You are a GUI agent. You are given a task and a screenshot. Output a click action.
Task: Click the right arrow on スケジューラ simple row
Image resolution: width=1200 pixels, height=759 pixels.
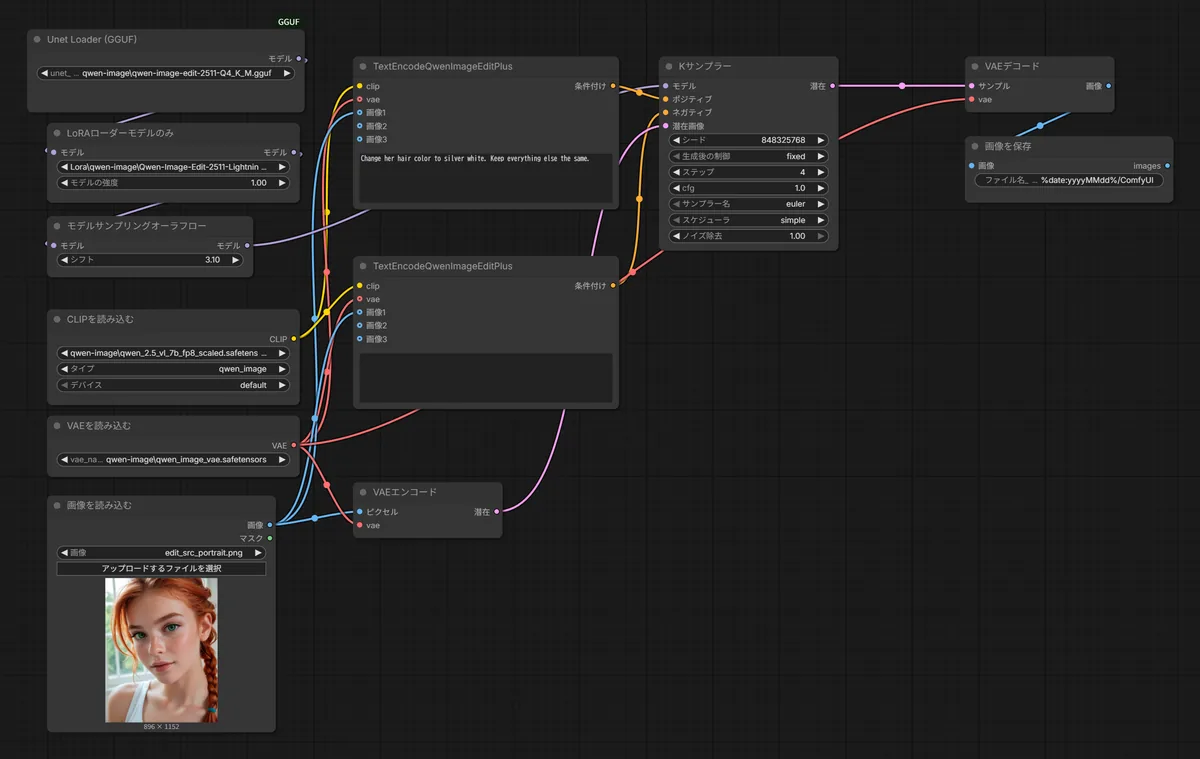[x=821, y=220]
